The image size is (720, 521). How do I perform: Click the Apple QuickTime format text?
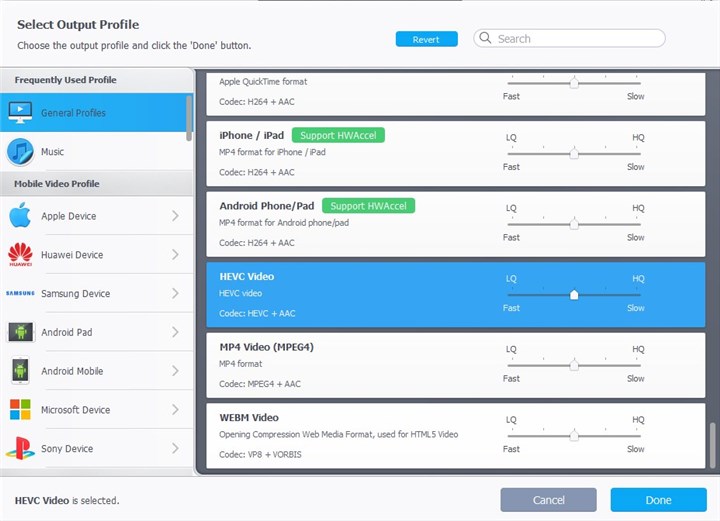pos(263,82)
